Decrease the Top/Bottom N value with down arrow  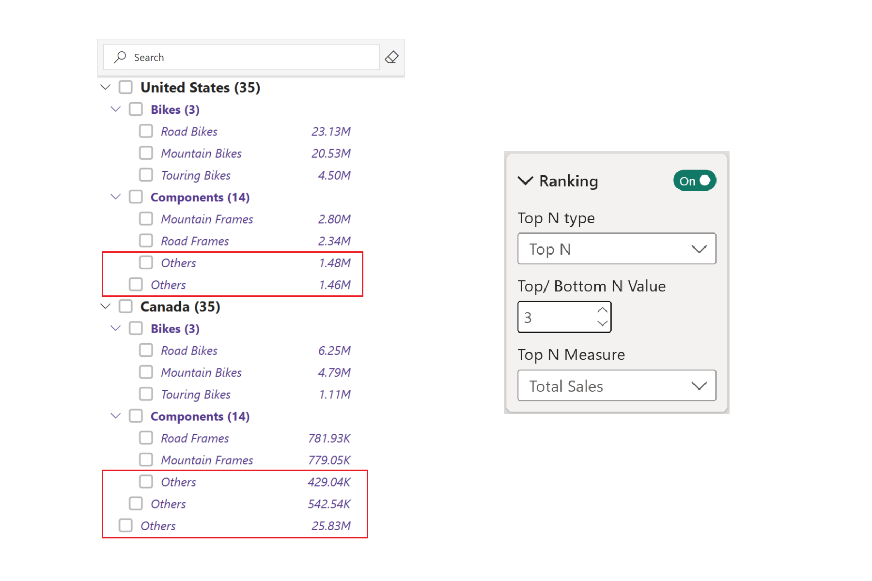point(602,323)
